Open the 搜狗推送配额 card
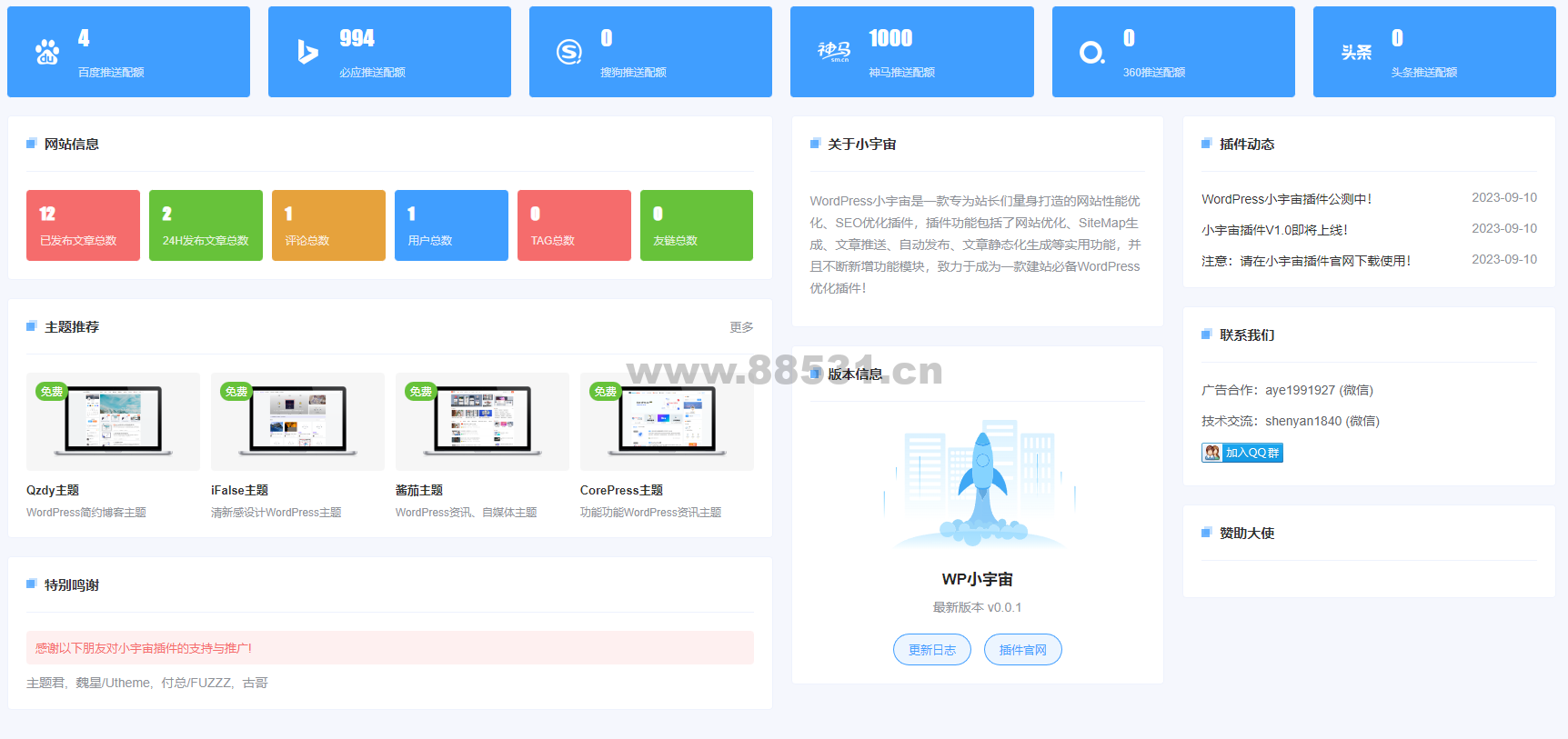1568x739 pixels. [650, 52]
